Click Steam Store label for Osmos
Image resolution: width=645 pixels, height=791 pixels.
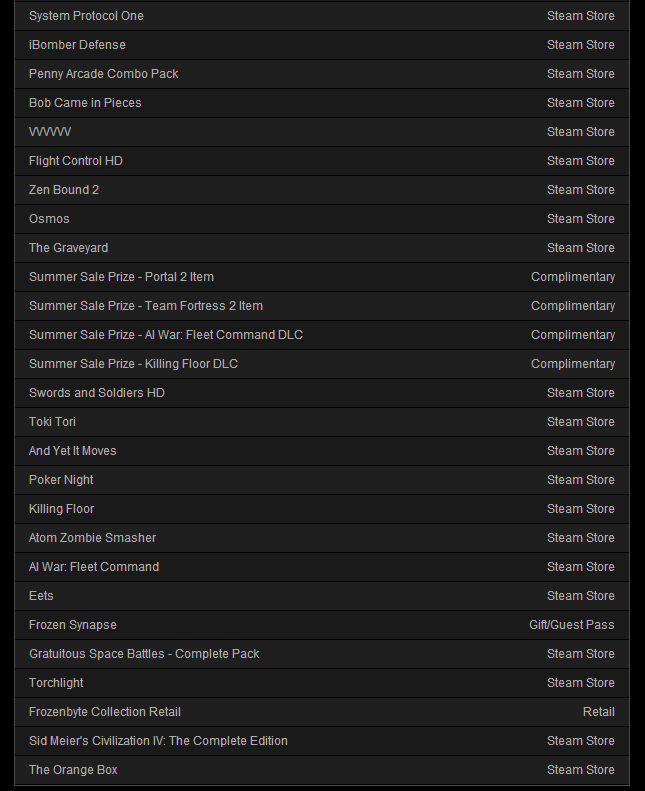581,219
